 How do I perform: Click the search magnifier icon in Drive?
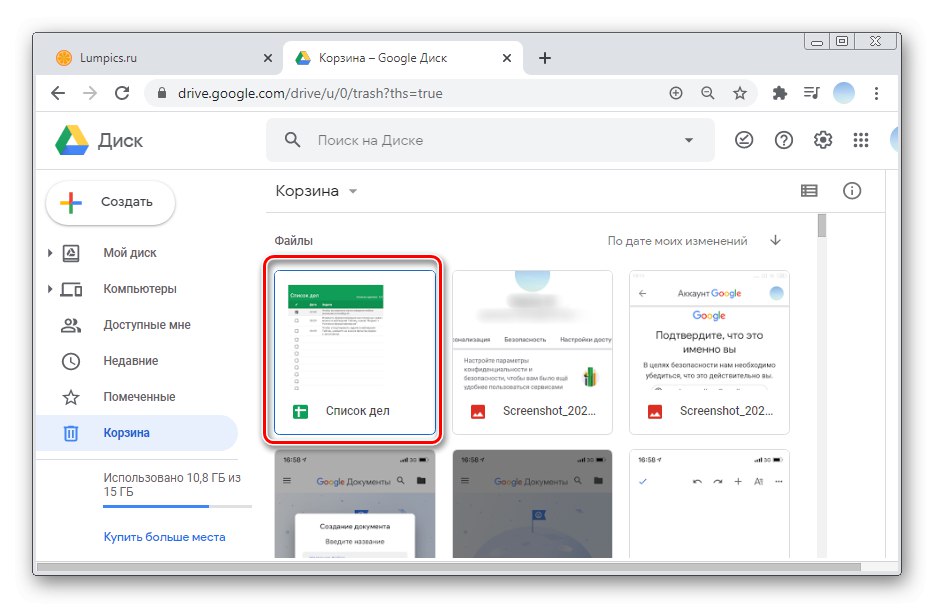click(292, 140)
